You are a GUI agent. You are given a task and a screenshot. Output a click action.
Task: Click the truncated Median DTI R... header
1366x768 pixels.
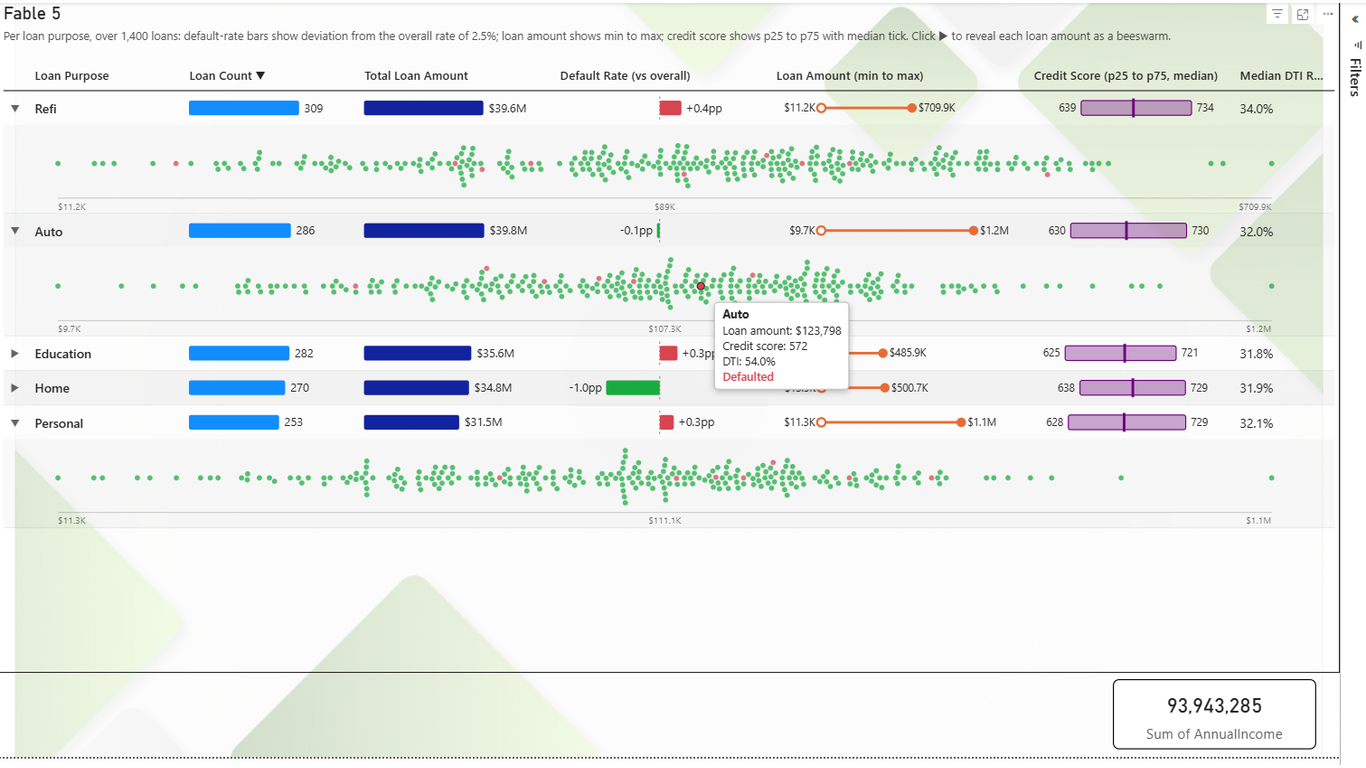click(1281, 76)
